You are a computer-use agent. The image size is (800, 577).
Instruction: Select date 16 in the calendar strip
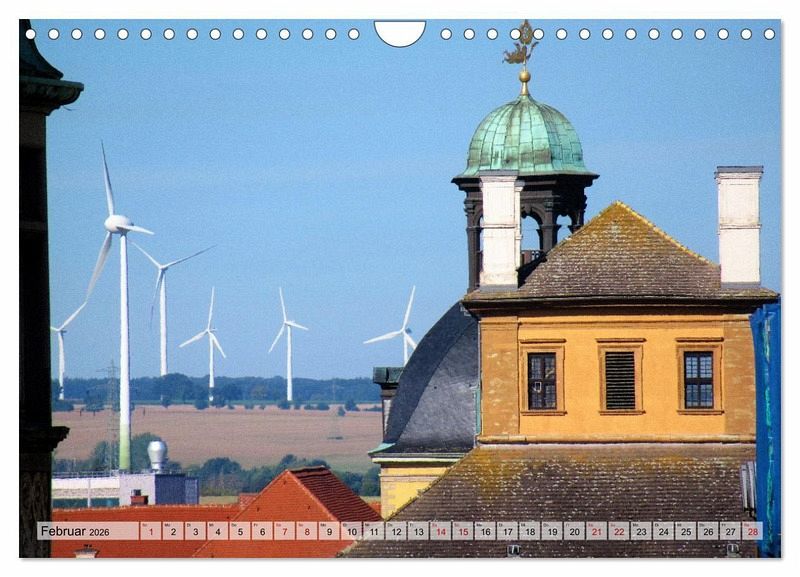pos(485,531)
